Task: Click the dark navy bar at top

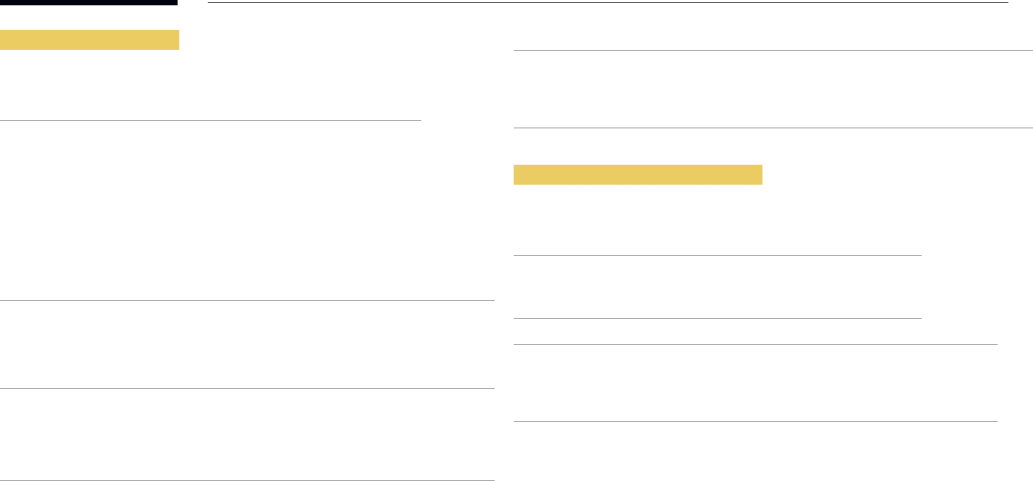Action: point(89,2)
